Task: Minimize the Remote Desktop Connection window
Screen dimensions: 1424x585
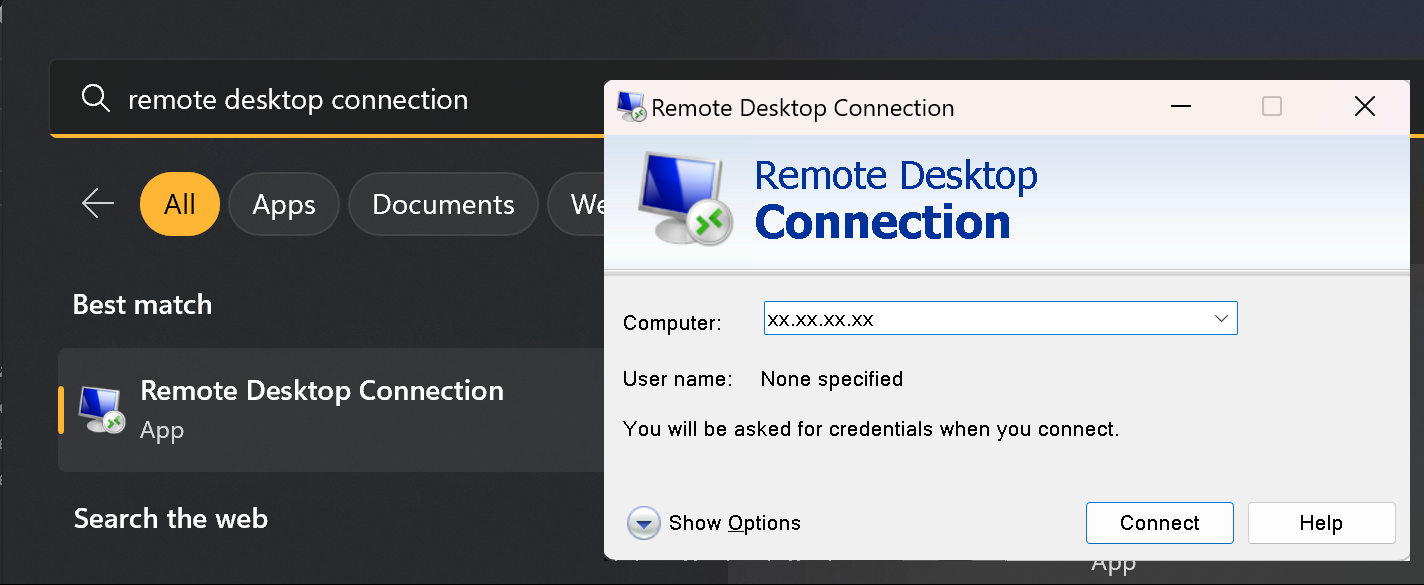Action: [1181, 106]
